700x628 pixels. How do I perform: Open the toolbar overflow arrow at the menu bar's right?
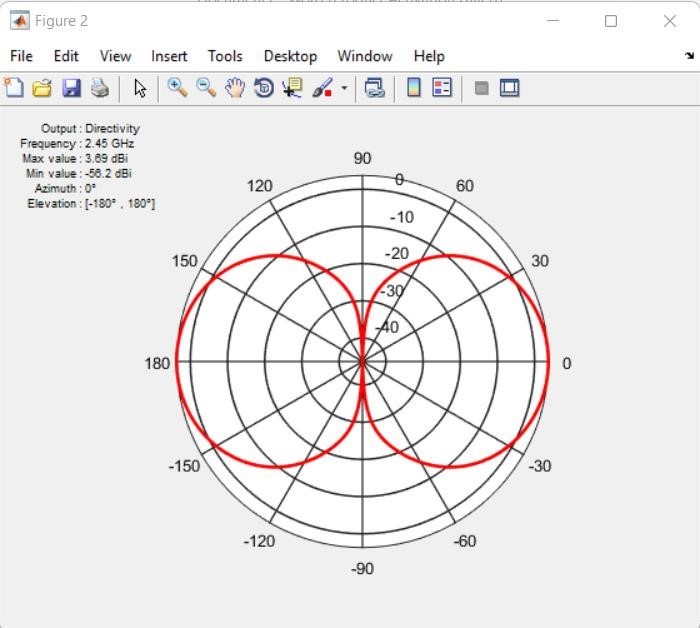pyautogui.click(x=689, y=56)
